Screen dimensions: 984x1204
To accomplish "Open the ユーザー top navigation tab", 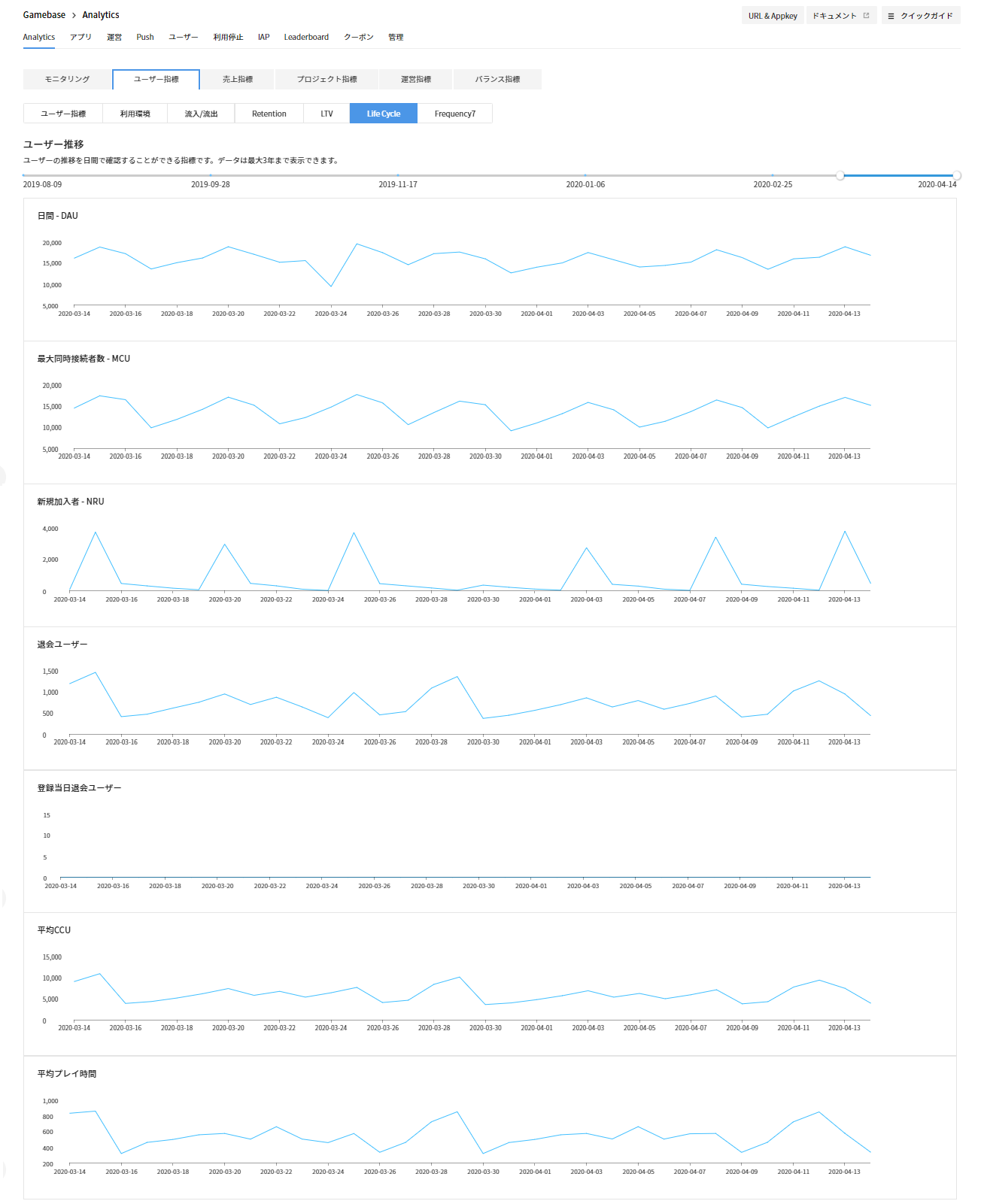I will (184, 37).
